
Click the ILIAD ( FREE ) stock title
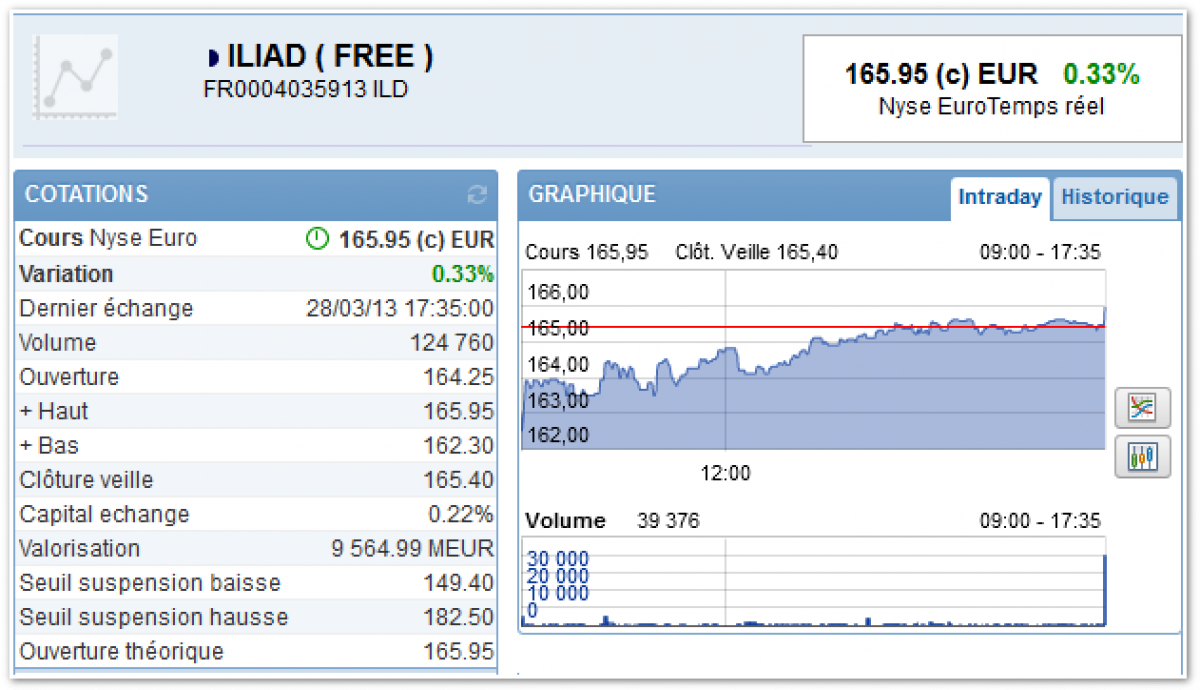(x=330, y=58)
